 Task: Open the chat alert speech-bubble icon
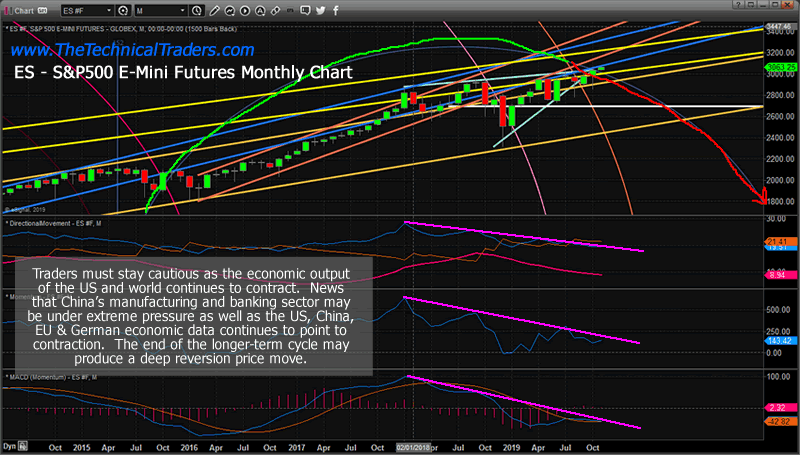tap(305, 10)
